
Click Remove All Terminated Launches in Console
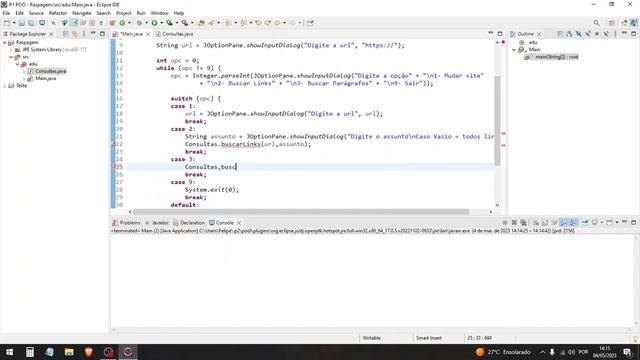tap(524, 222)
